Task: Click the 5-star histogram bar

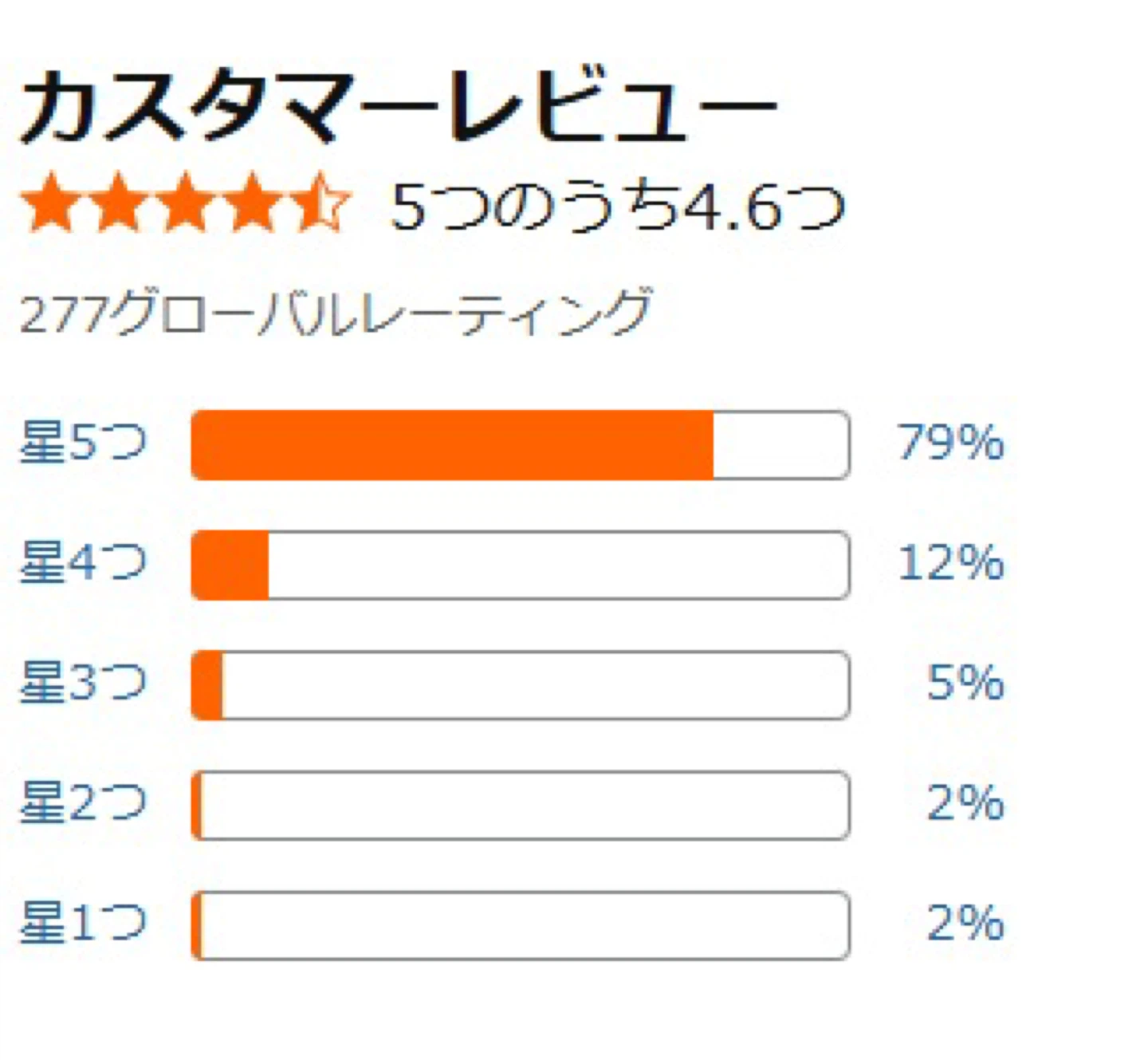Action: pos(521,445)
